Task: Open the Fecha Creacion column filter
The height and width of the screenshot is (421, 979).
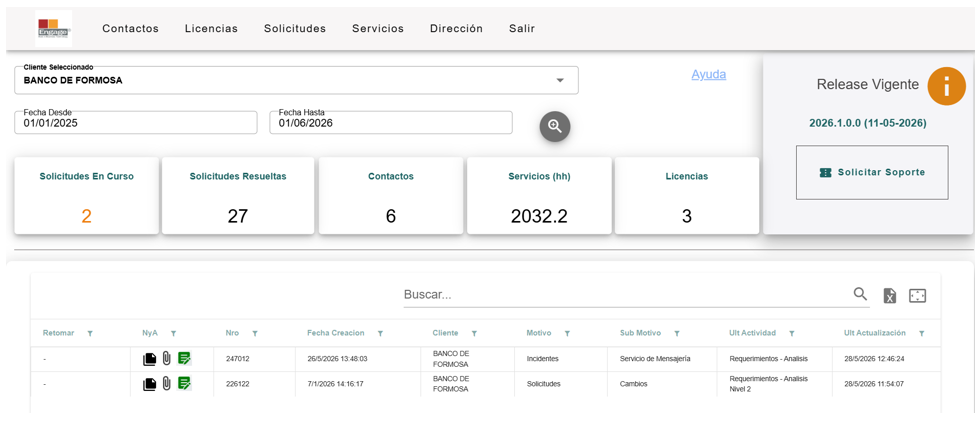Action: point(380,334)
